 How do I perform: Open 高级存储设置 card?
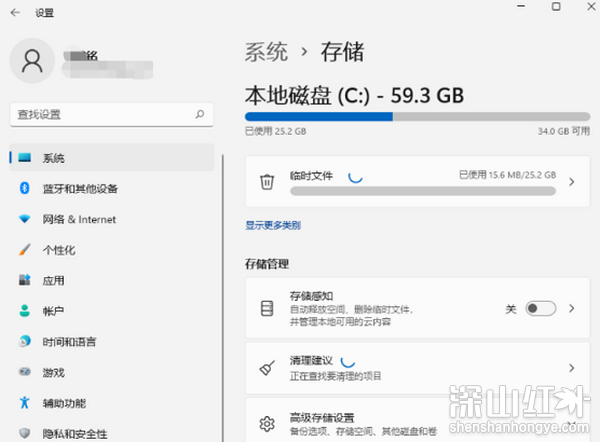pos(417,420)
